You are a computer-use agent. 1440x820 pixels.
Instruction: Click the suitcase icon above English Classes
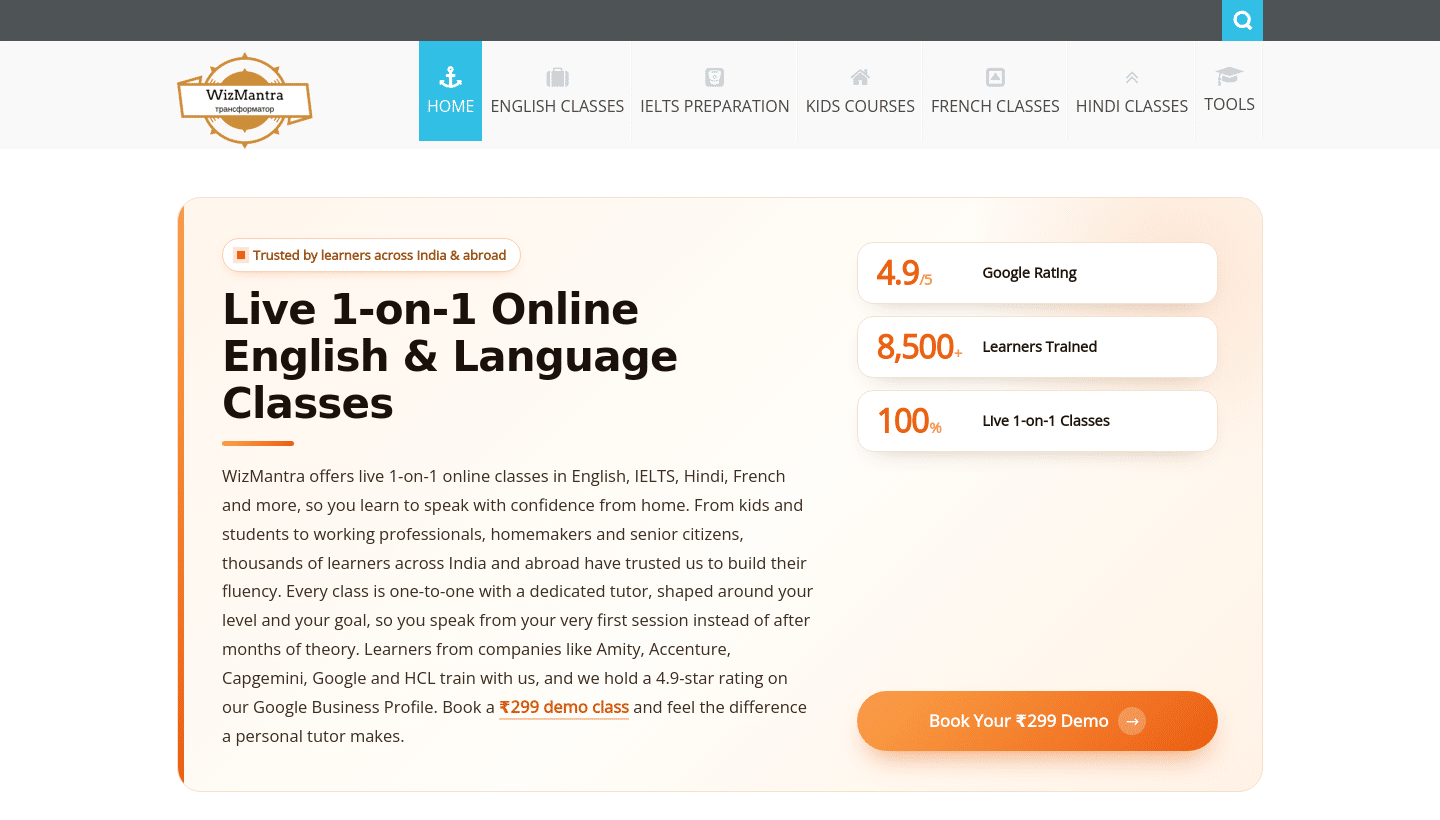click(557, 77)
